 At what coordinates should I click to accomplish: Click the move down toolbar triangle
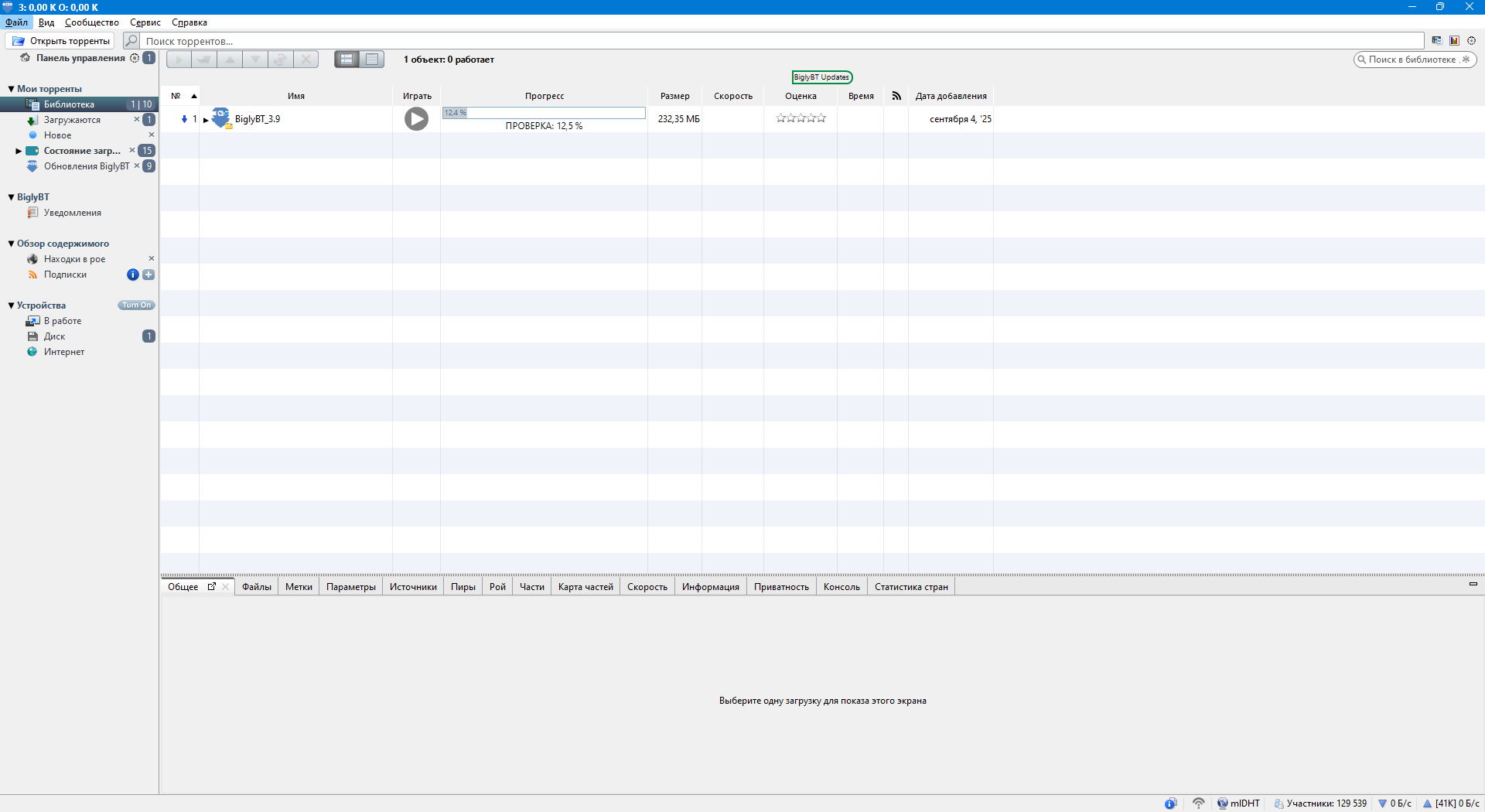click(x=255, y=60)
